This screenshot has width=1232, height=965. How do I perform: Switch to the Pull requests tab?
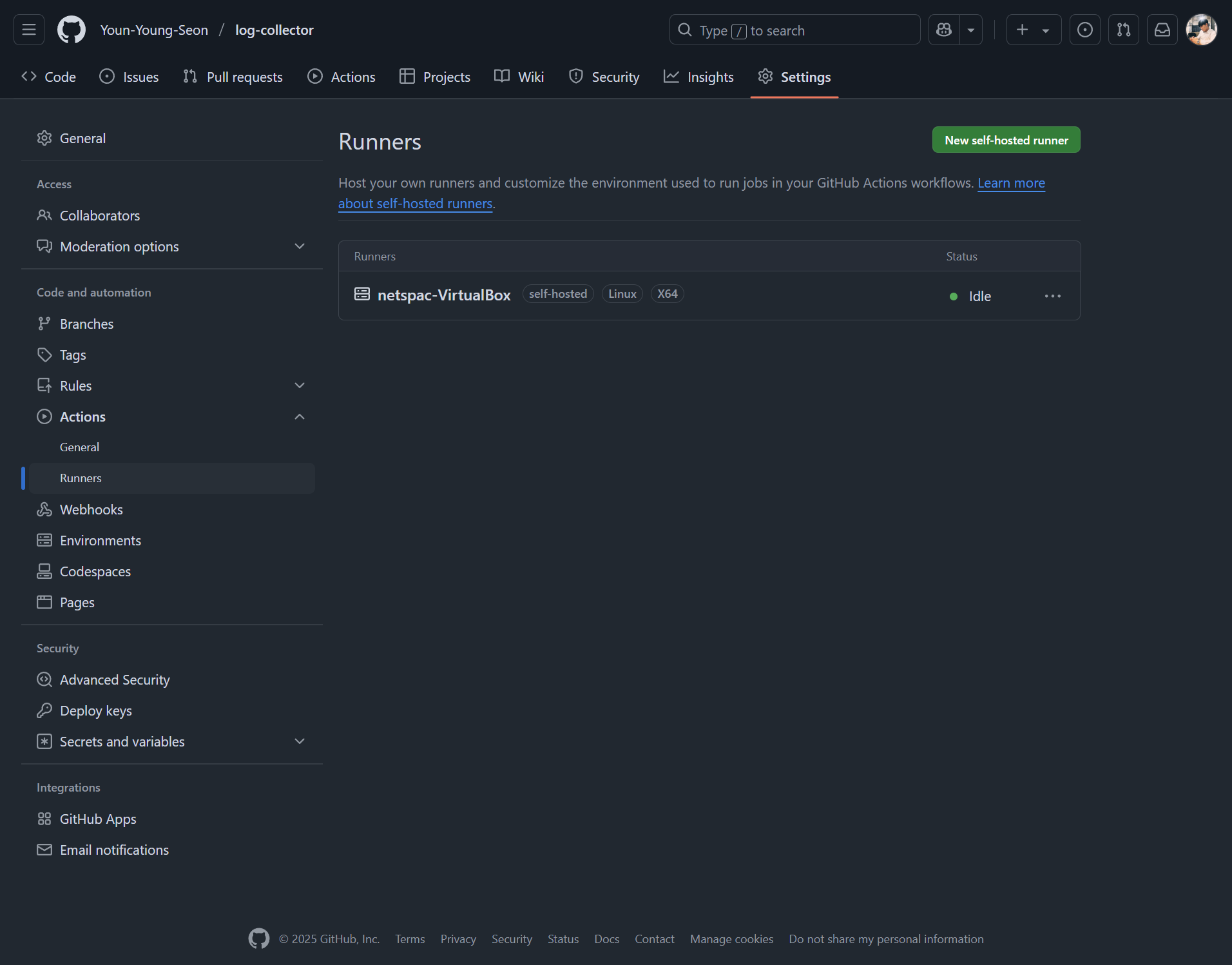pyautogui.click(x=233, y=77)
